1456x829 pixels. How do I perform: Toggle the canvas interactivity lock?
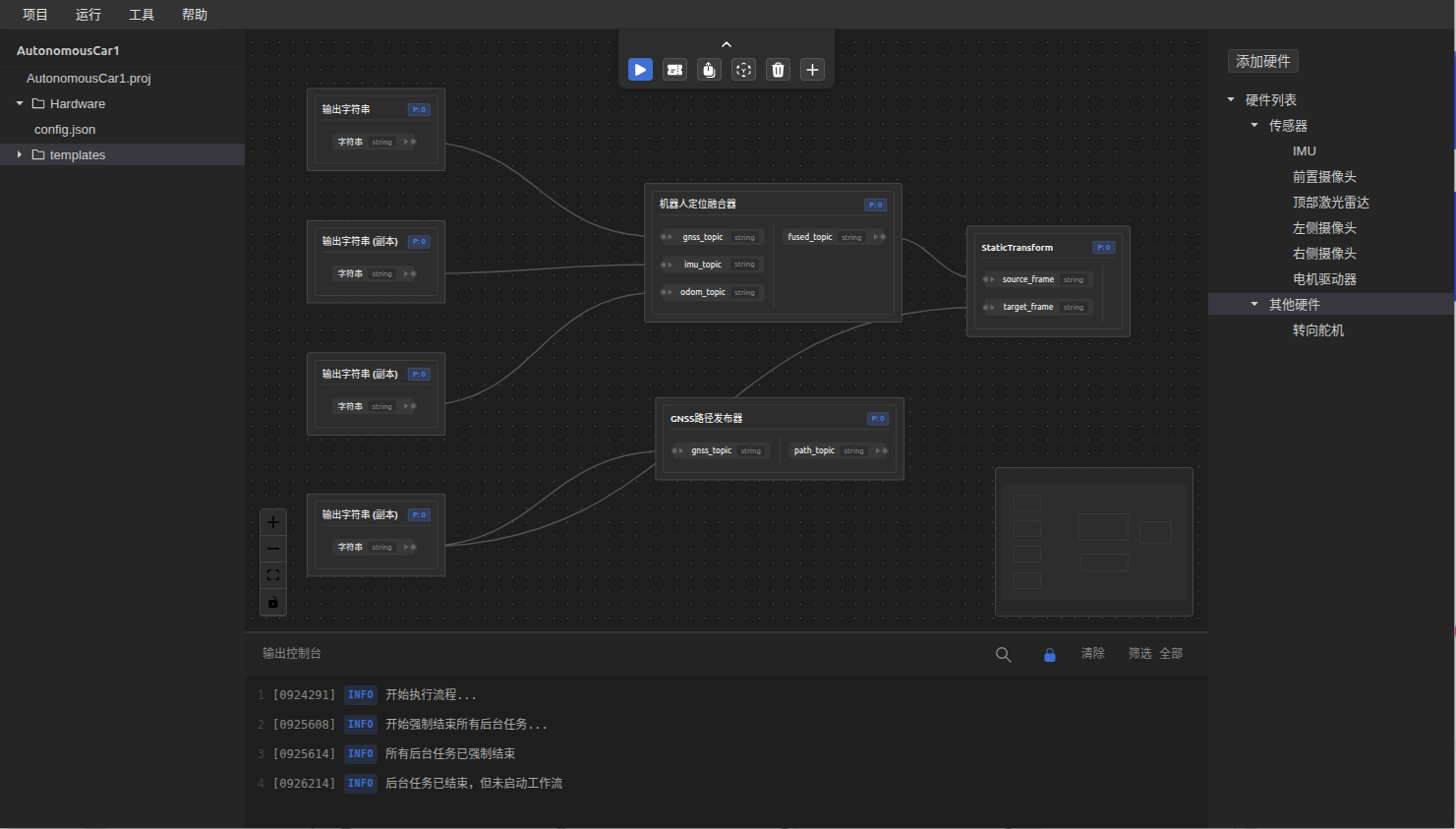coord(273,602)
